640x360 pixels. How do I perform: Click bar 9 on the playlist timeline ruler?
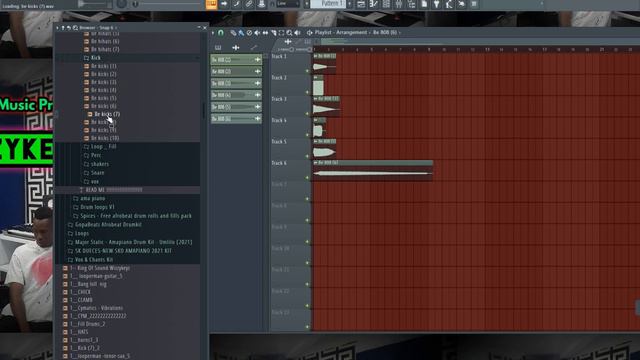tap(429, 49)
